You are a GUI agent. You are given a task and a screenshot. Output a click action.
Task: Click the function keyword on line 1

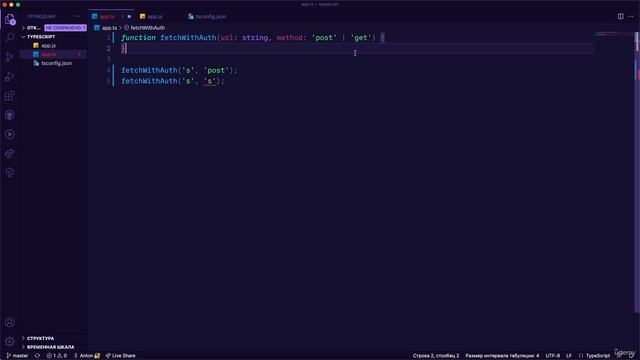tap(138, 38)
